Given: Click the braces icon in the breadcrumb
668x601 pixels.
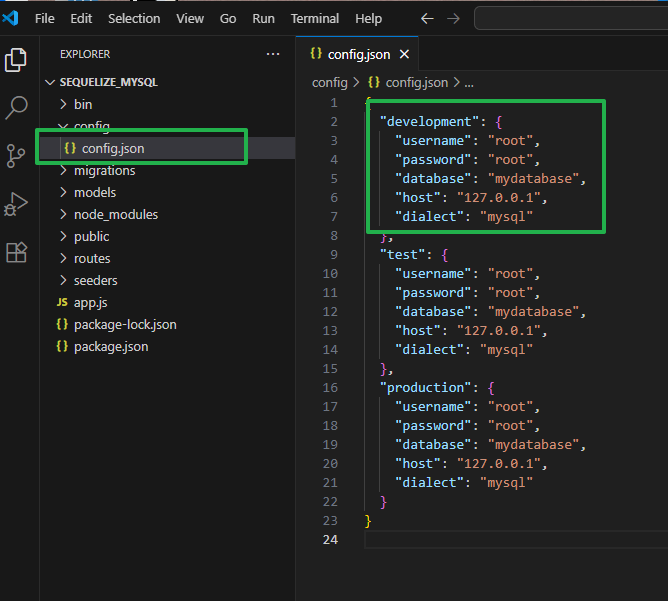Looking at the screenshot, I should click(x=374, y=82).
